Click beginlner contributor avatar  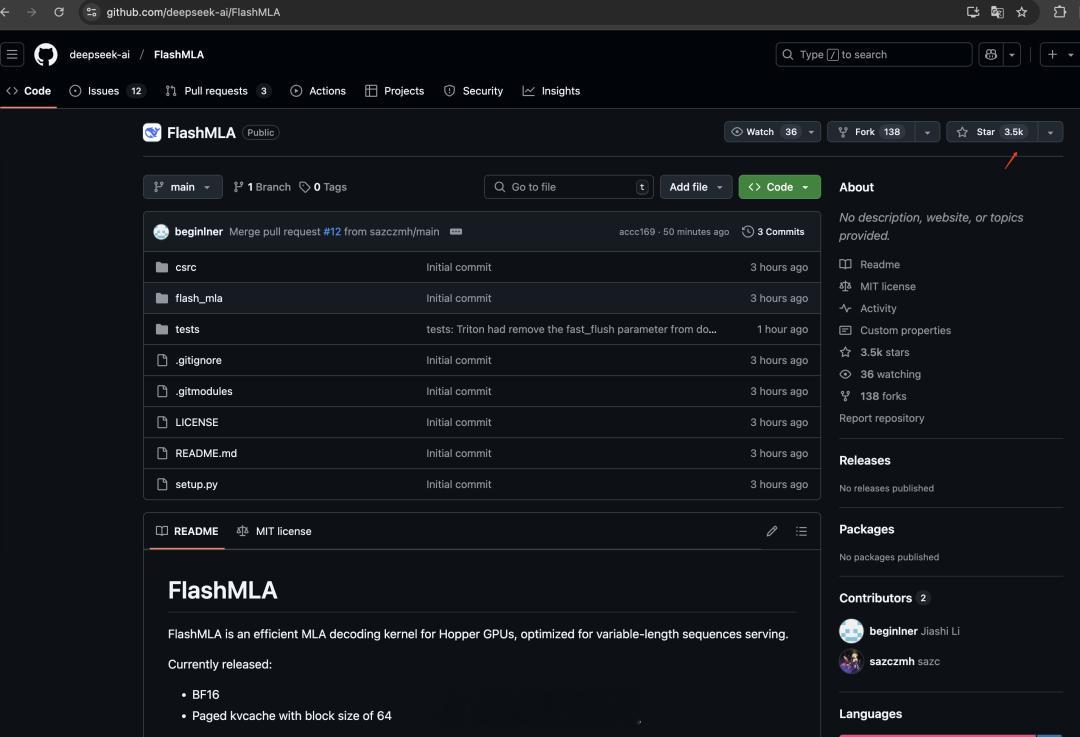851,631
